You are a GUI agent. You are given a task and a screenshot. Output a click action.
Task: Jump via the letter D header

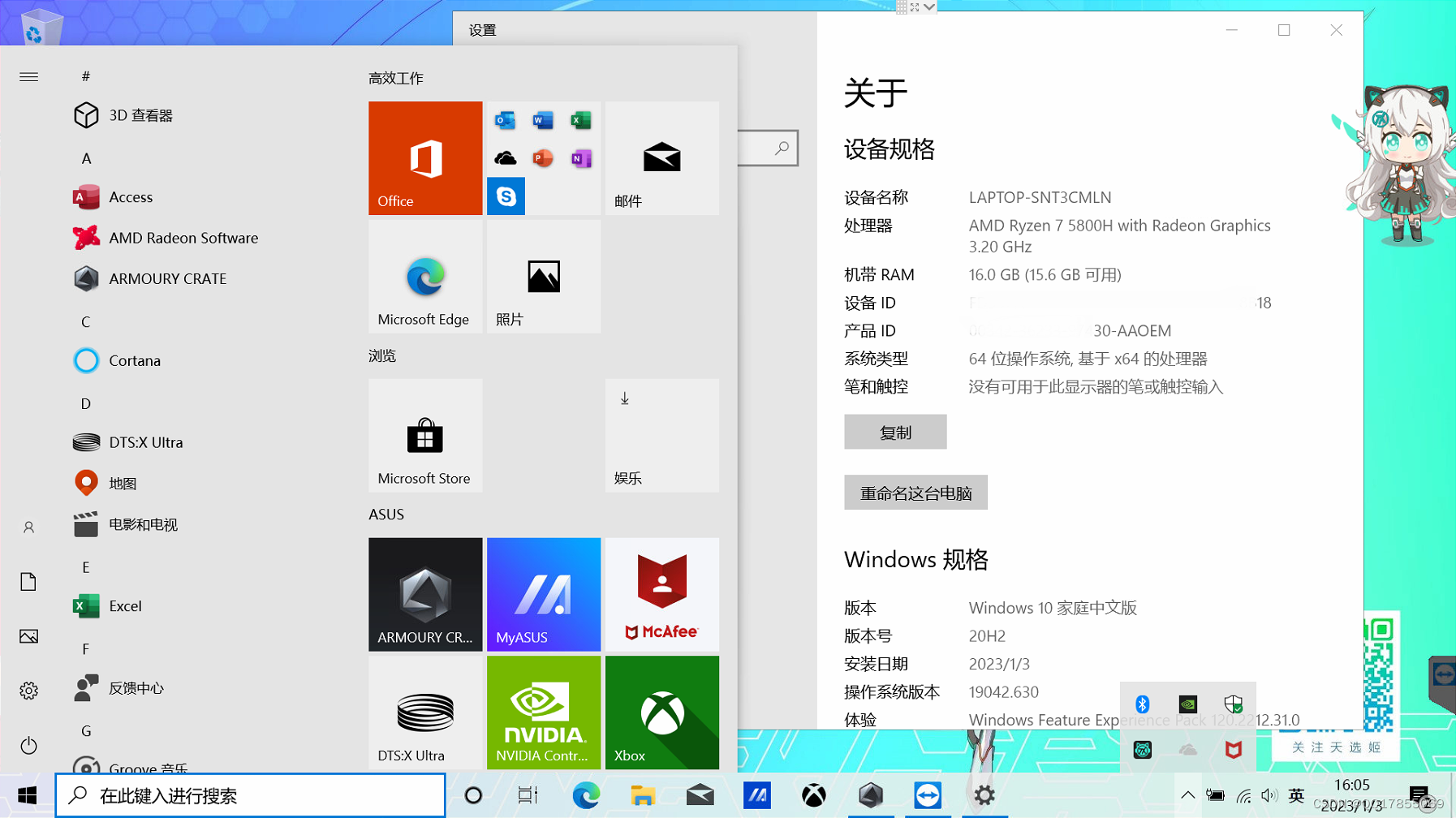coord(86,403)
